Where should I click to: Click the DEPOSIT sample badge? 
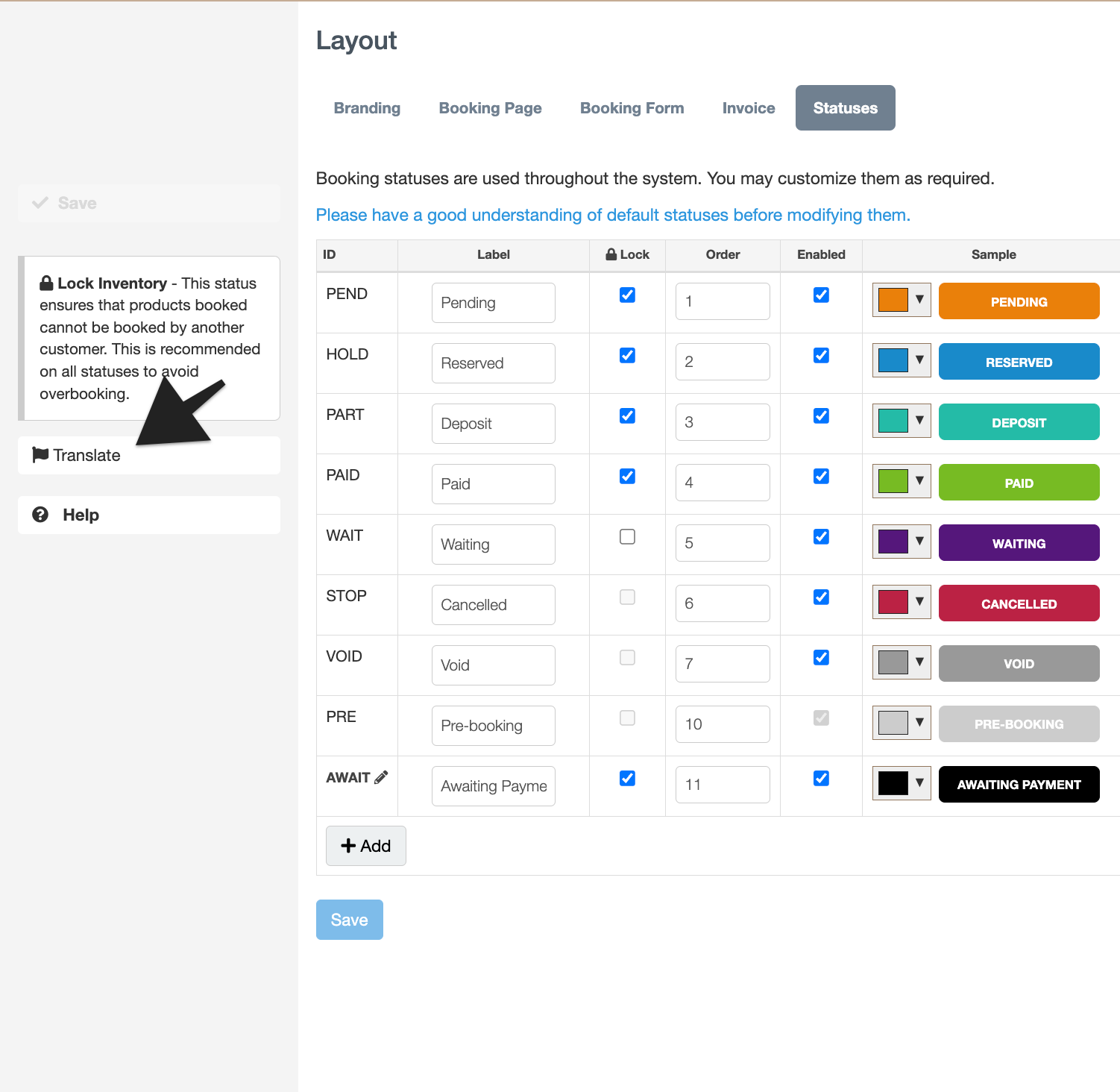pos(1019,421)
